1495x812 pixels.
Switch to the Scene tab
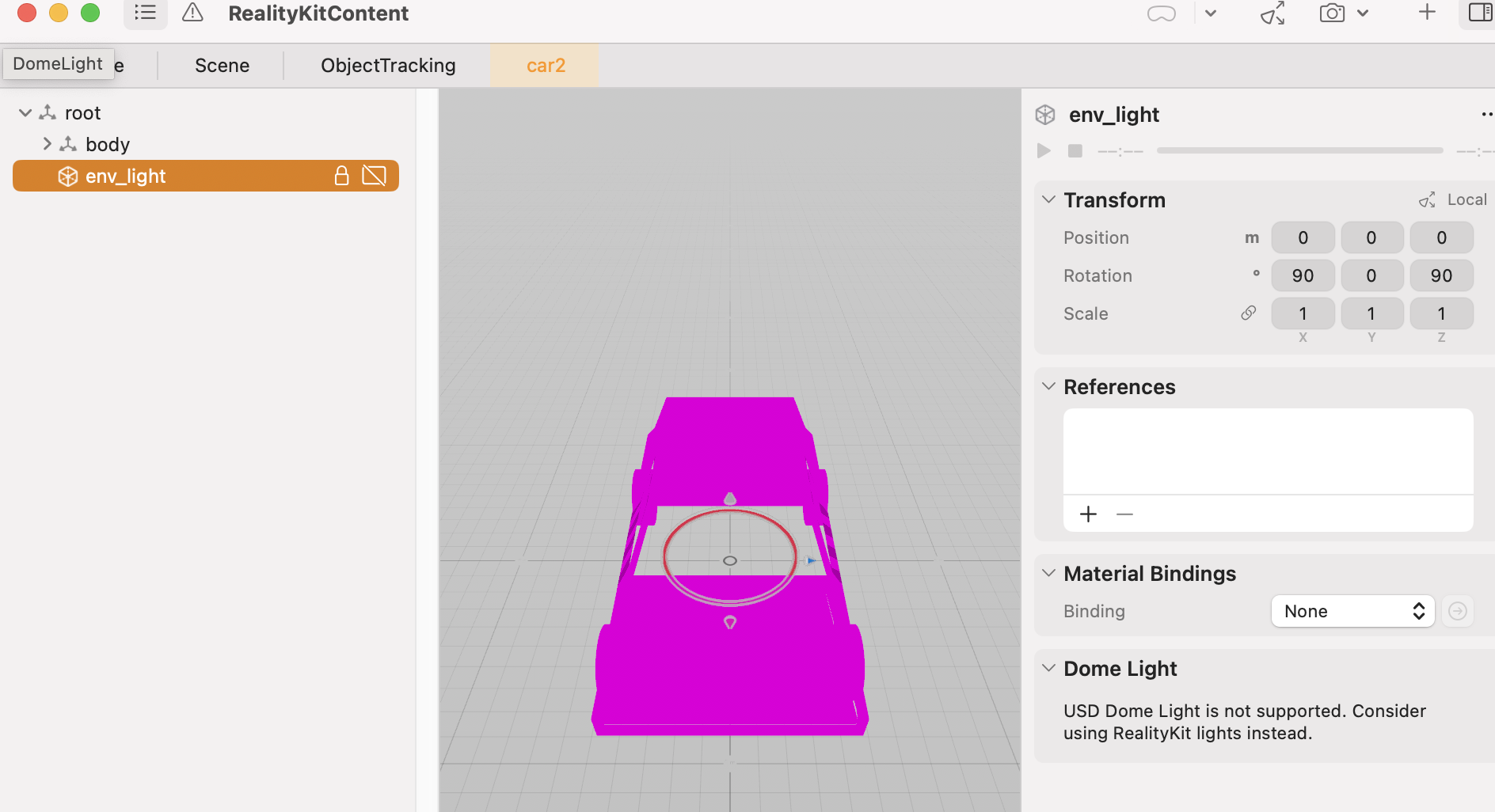[222, 66]
